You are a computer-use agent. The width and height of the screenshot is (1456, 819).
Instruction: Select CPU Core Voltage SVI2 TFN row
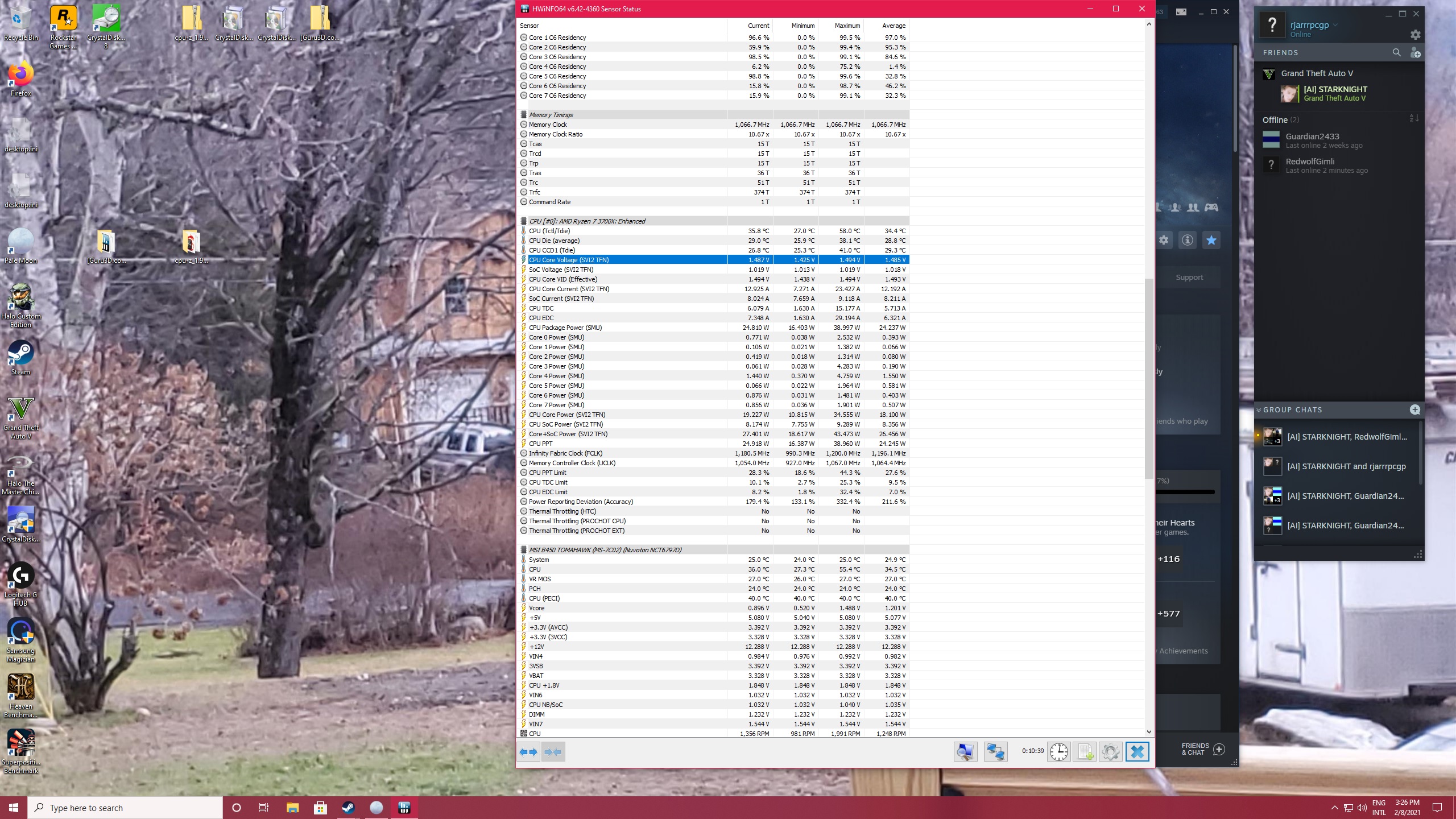pos(713,259)
